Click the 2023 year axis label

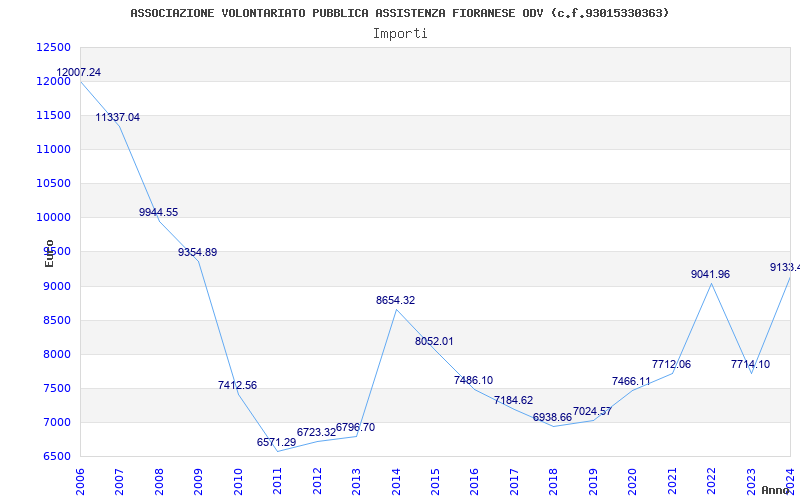(x=751, y=482)
